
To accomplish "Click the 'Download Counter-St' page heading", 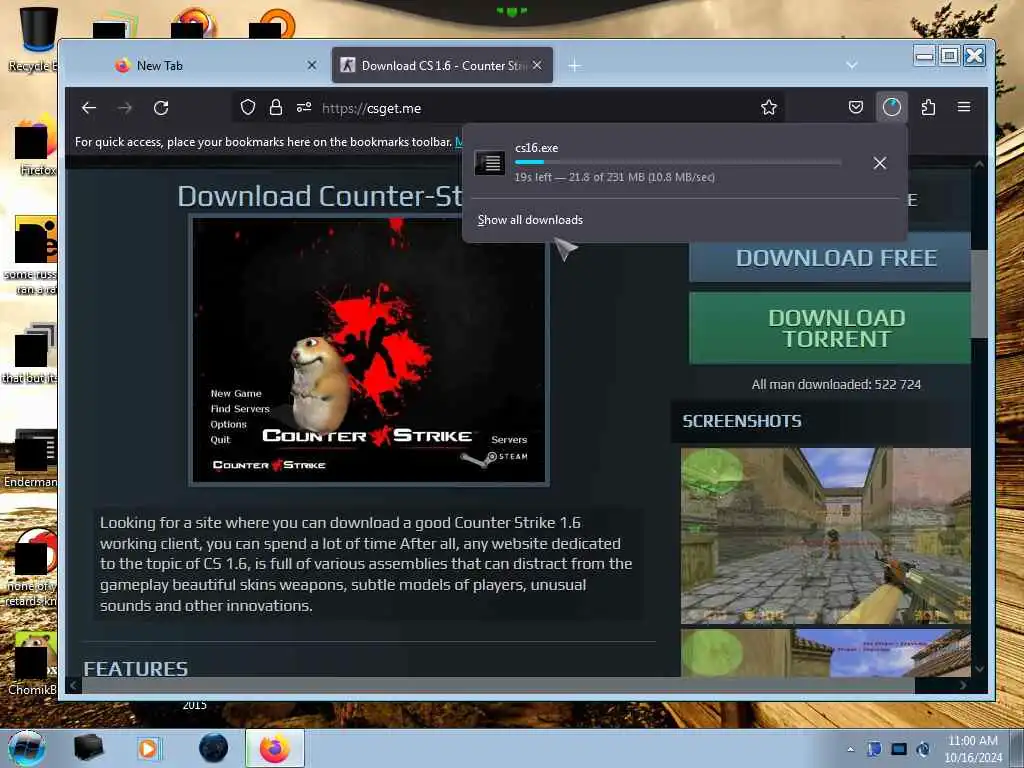I will [x=320, y=196].
